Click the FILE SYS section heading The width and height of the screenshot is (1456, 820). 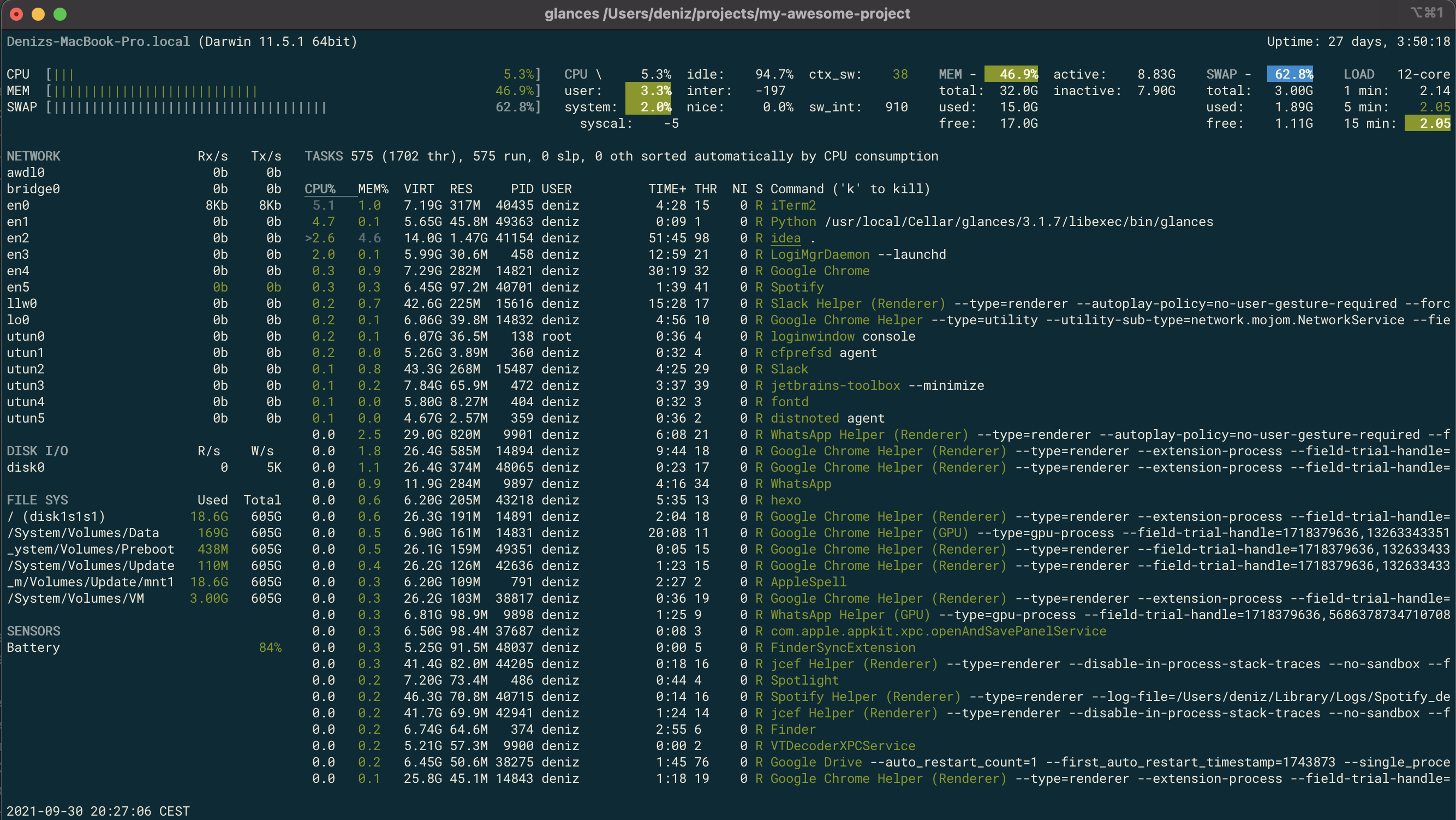pos(37,500)
